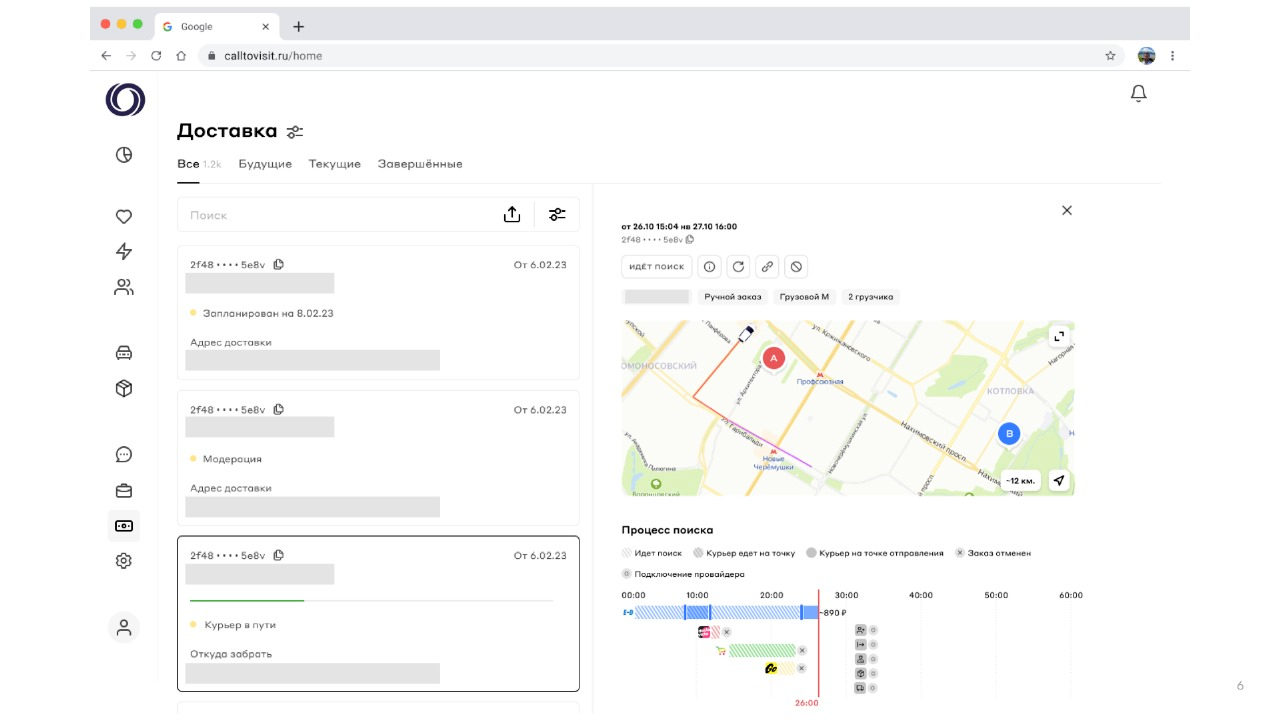Open settings sliders next to Доставка title
1280x720 pixels.
click(295, 132)
